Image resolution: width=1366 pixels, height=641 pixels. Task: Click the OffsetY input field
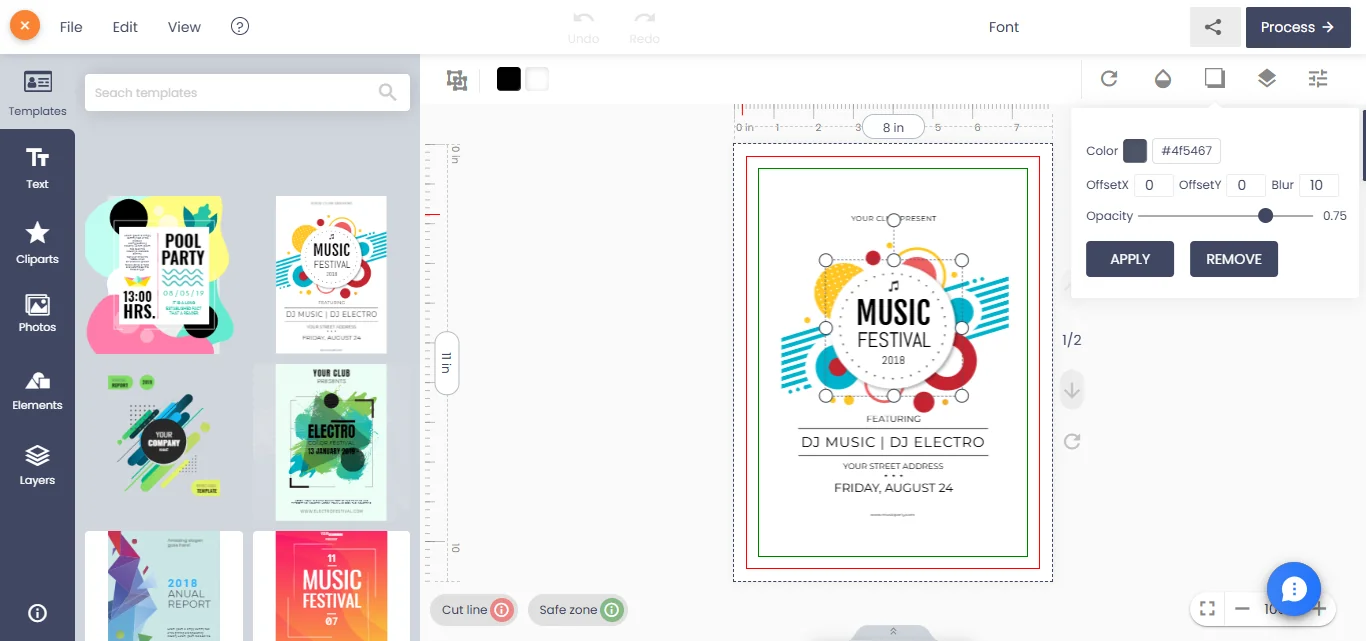tap(1245, 185)
